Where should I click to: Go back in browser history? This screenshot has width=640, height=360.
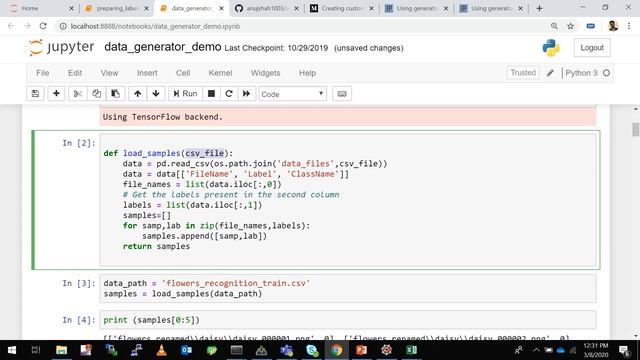tap(11, 26)
